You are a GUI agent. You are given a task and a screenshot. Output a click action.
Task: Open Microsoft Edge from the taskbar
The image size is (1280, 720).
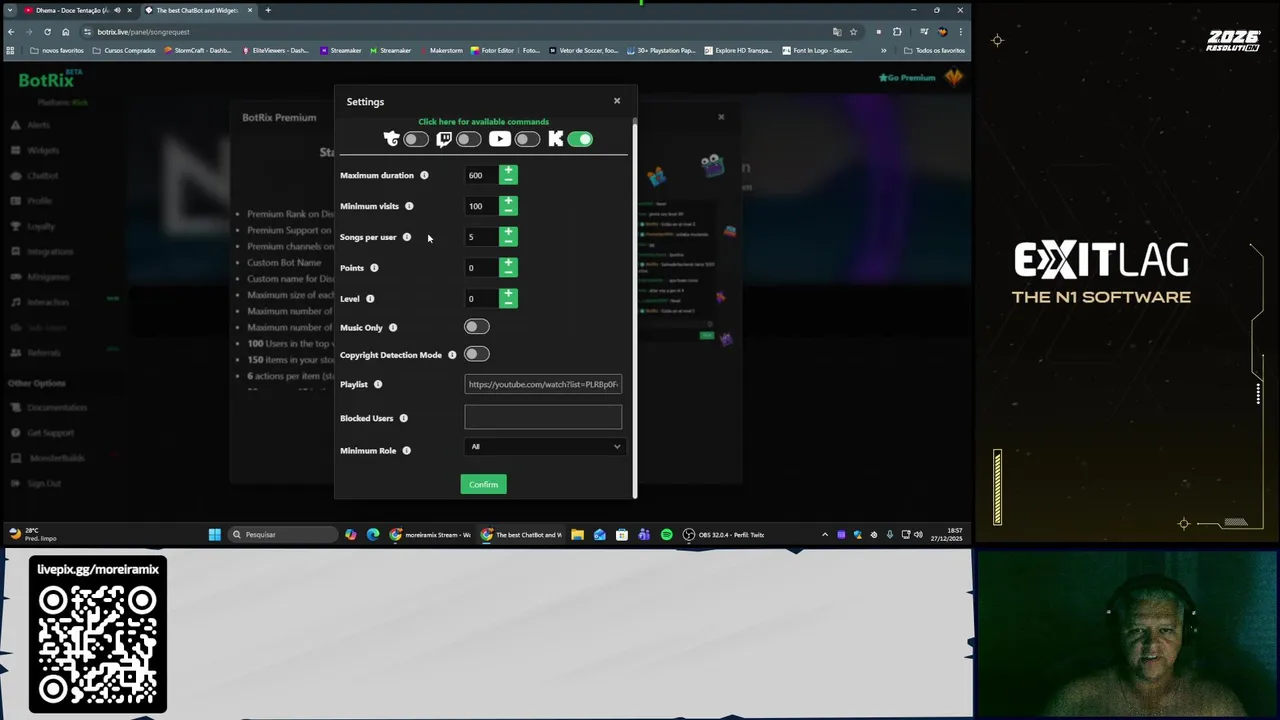pyautogui.click(x=373, y=535)
